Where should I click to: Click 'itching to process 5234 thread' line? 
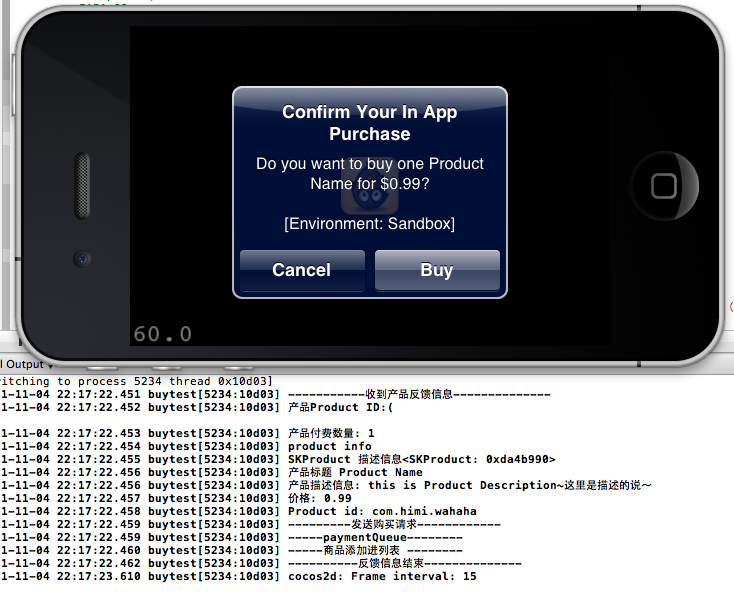[x=136, y=381]
